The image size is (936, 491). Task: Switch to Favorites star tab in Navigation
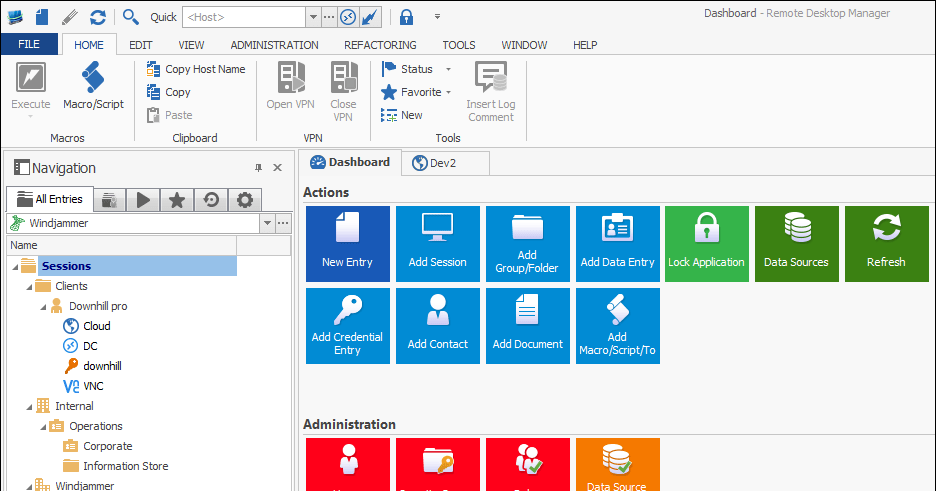[177, 200]
